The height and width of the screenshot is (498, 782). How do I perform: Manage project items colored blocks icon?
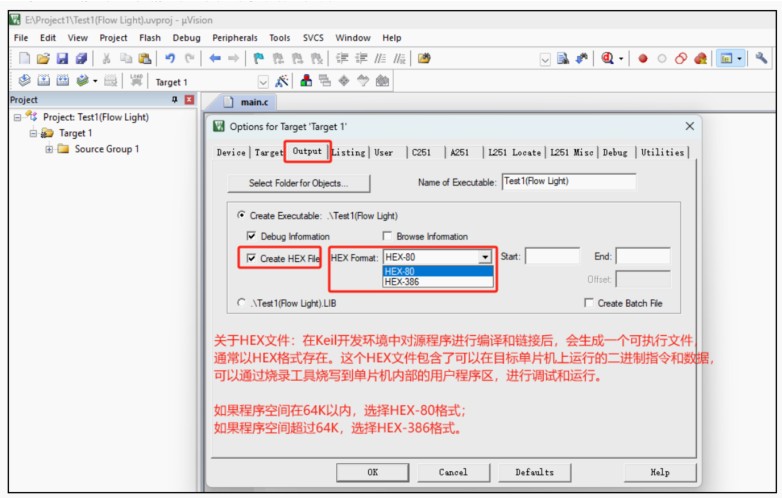pos(306,81)
